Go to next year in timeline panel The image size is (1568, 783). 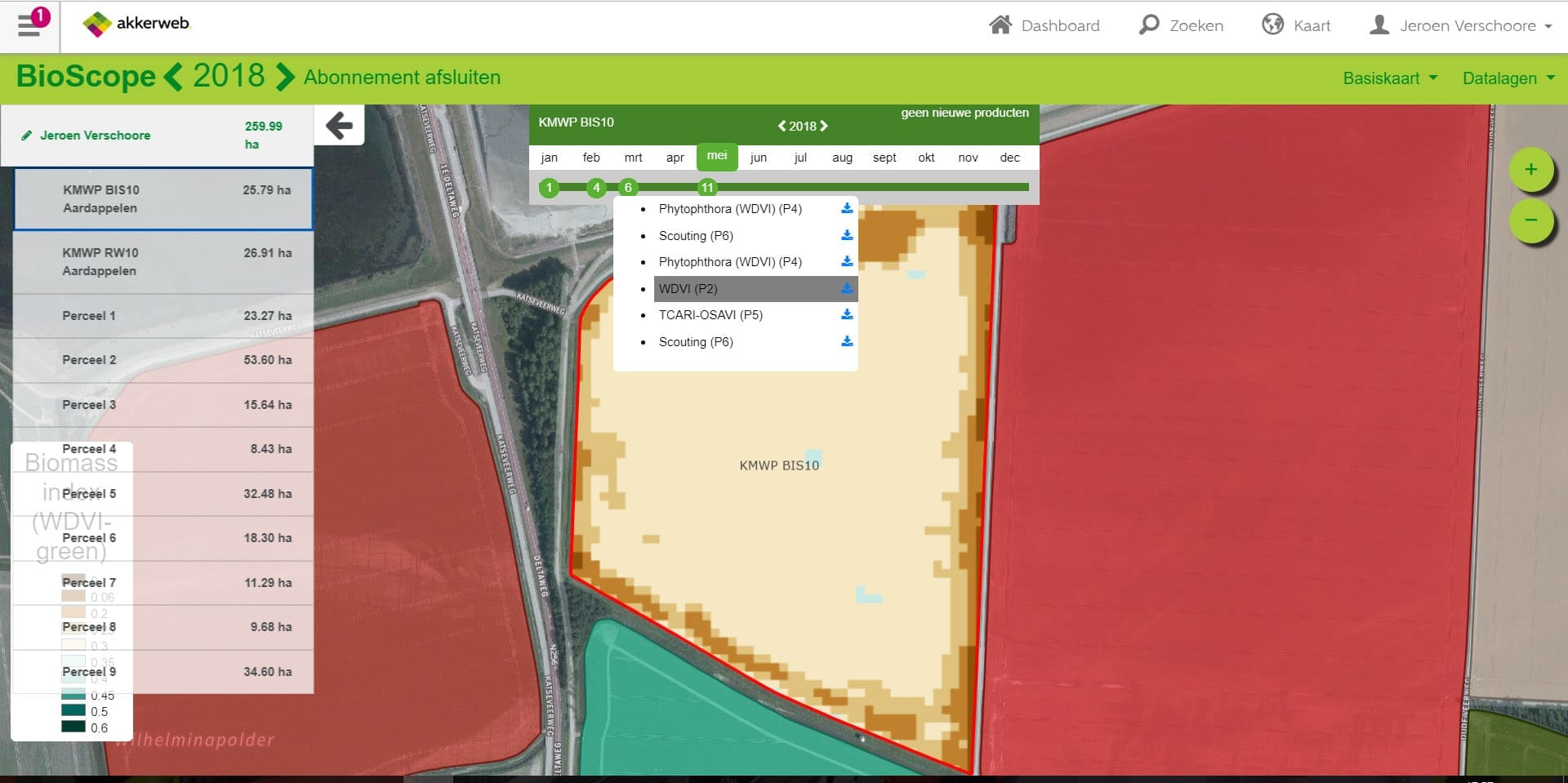pos(824,126)
